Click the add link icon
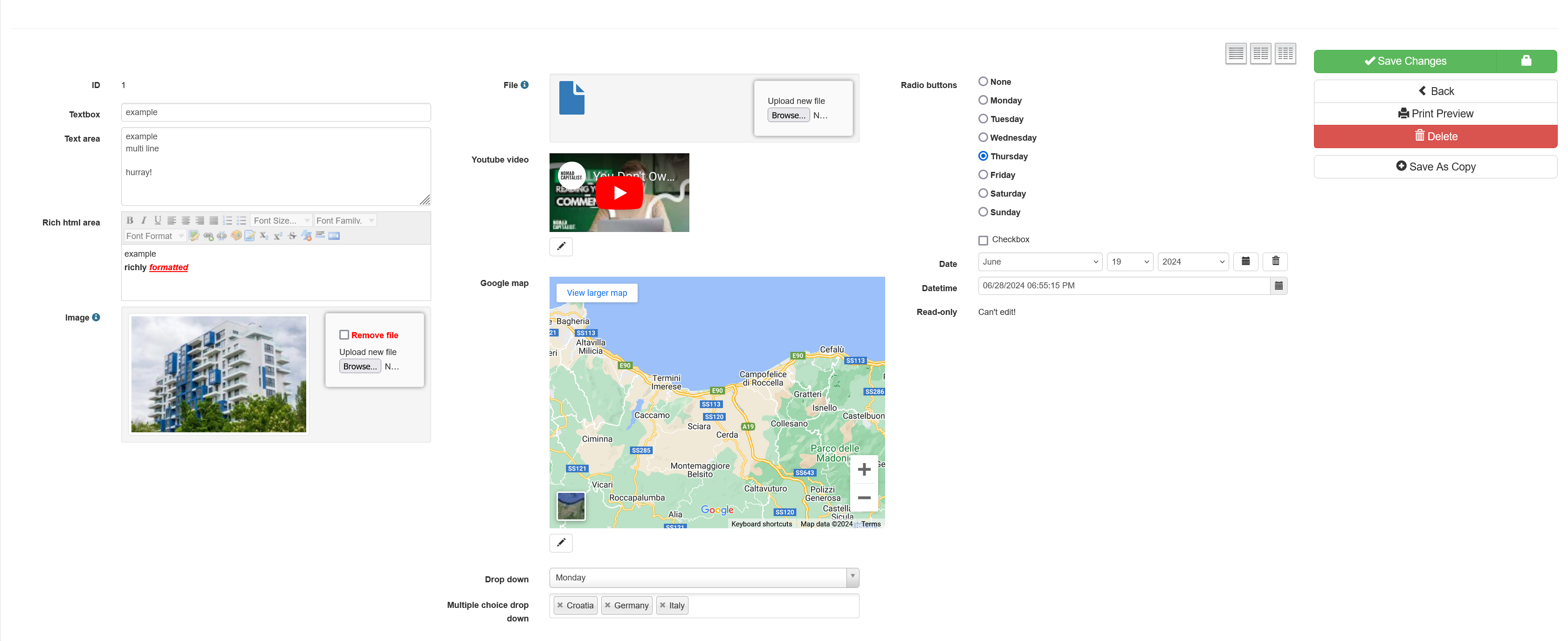This screenshot has height=641, width=1568. coord(208,236)
